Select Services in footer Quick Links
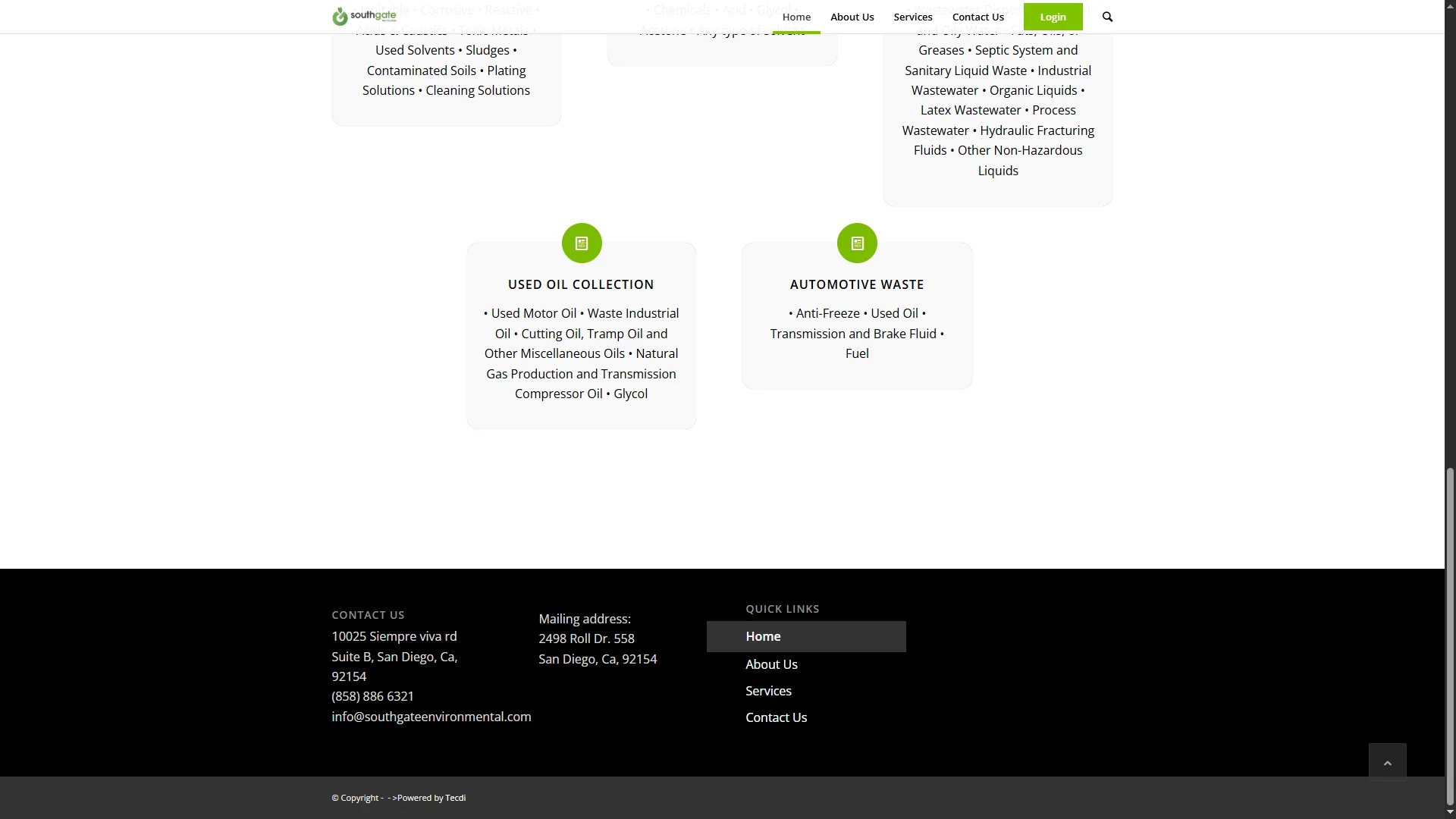 pos(768,691)
